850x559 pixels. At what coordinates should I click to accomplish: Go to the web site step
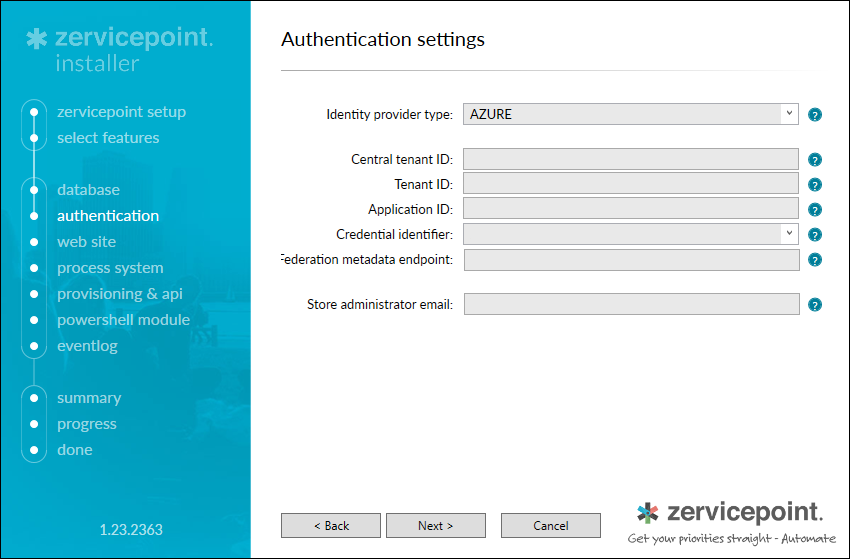point(87,242)
